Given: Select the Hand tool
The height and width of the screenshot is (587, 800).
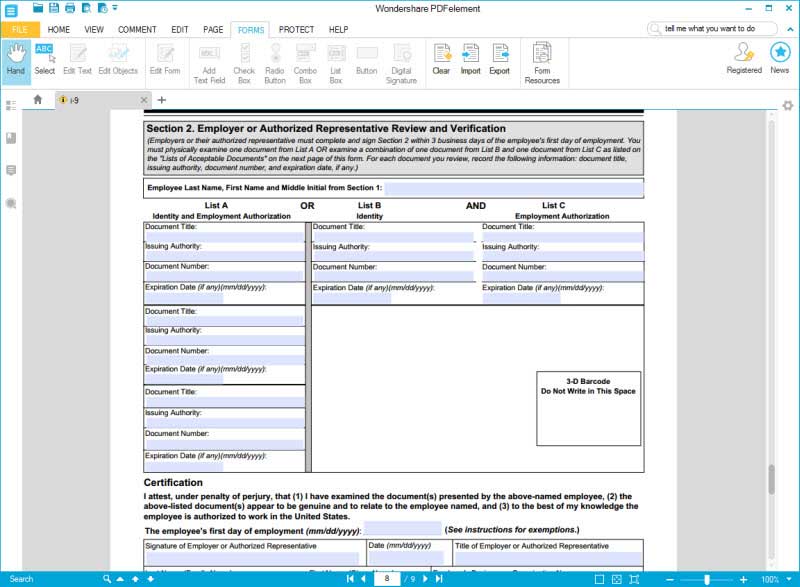Looking at the screenshot, I should coord(15,60).
